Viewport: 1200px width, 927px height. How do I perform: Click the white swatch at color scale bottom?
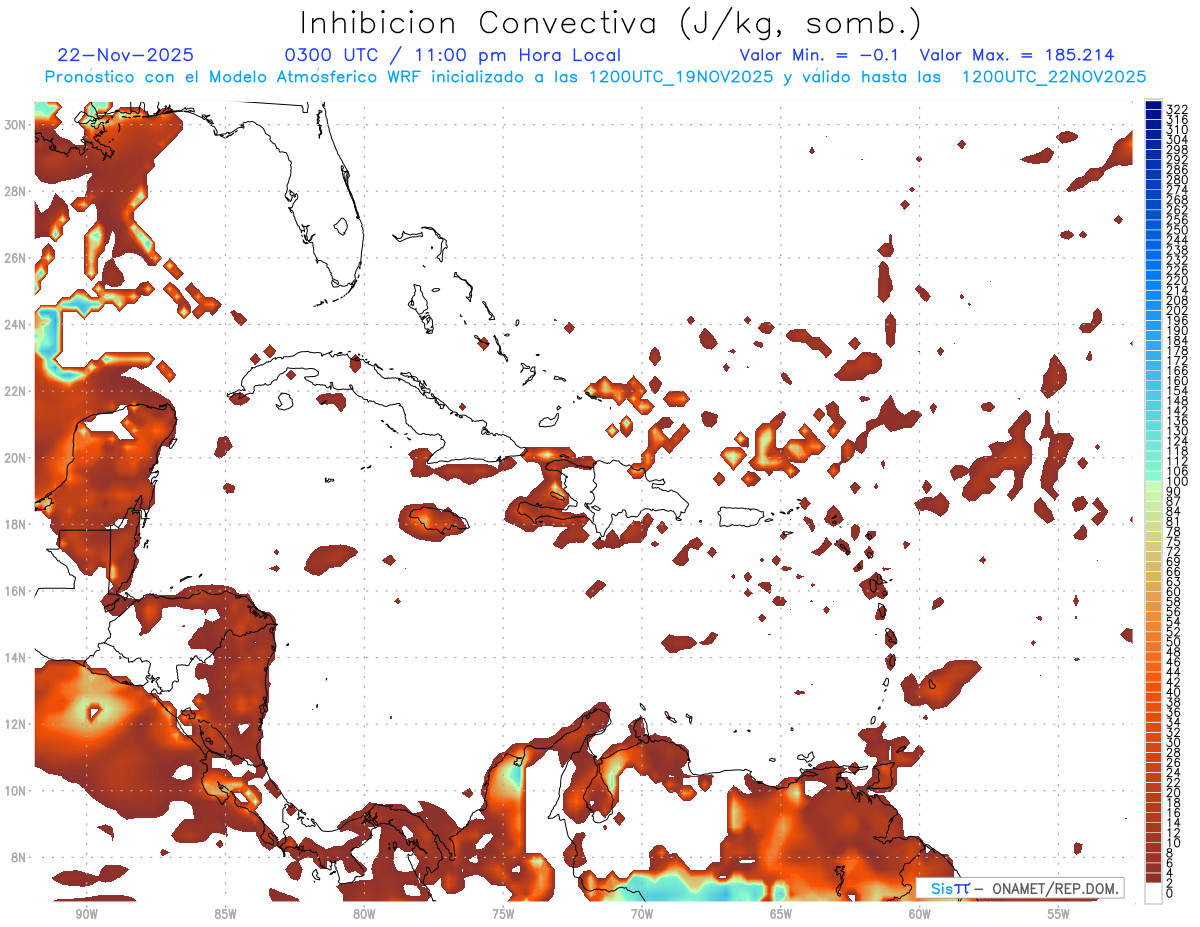[1153, 894]
